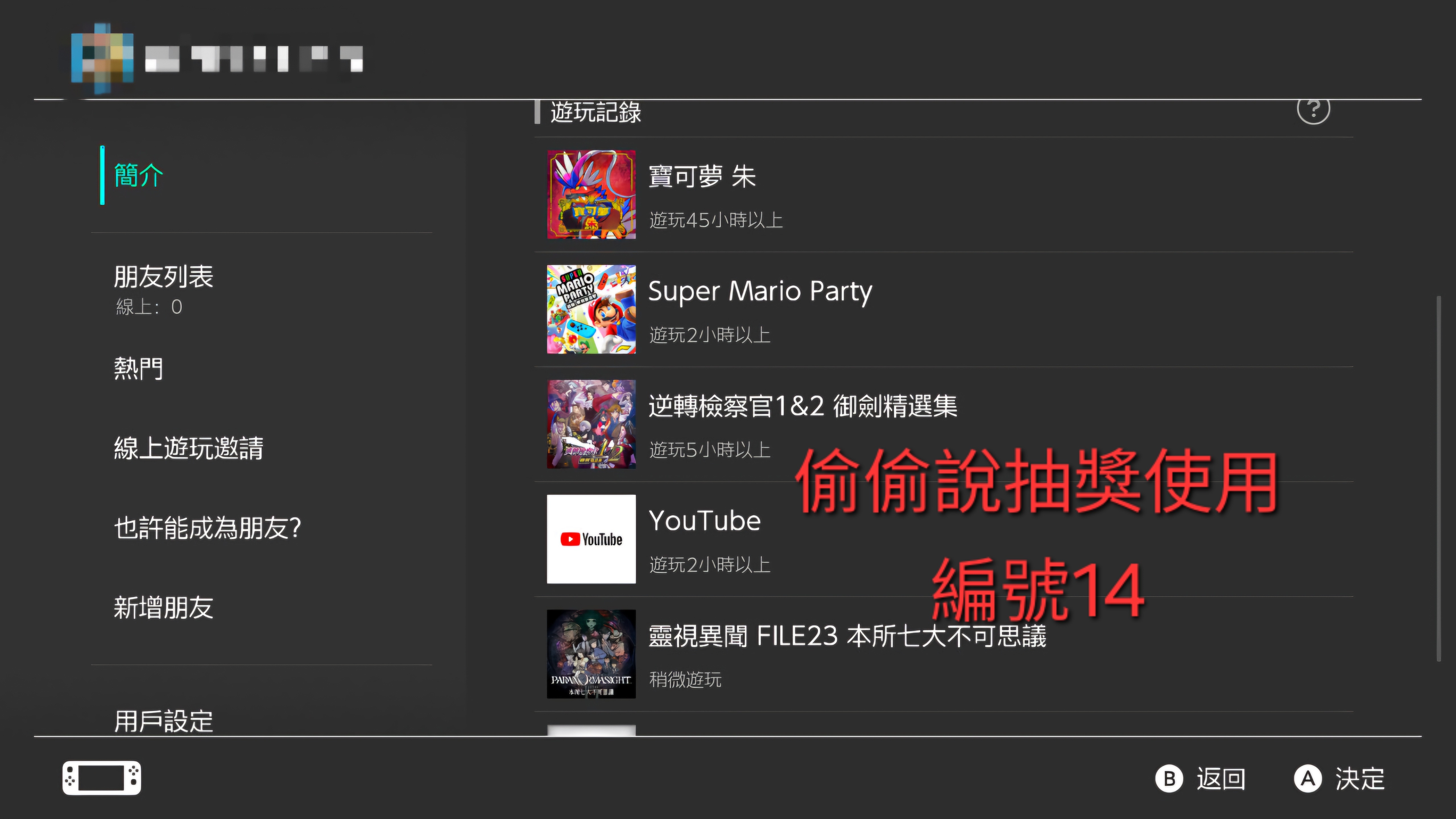This screenshot has width=1456, height=819.
Task: Click the pixelated user avatar
Action: pos(102,58)
